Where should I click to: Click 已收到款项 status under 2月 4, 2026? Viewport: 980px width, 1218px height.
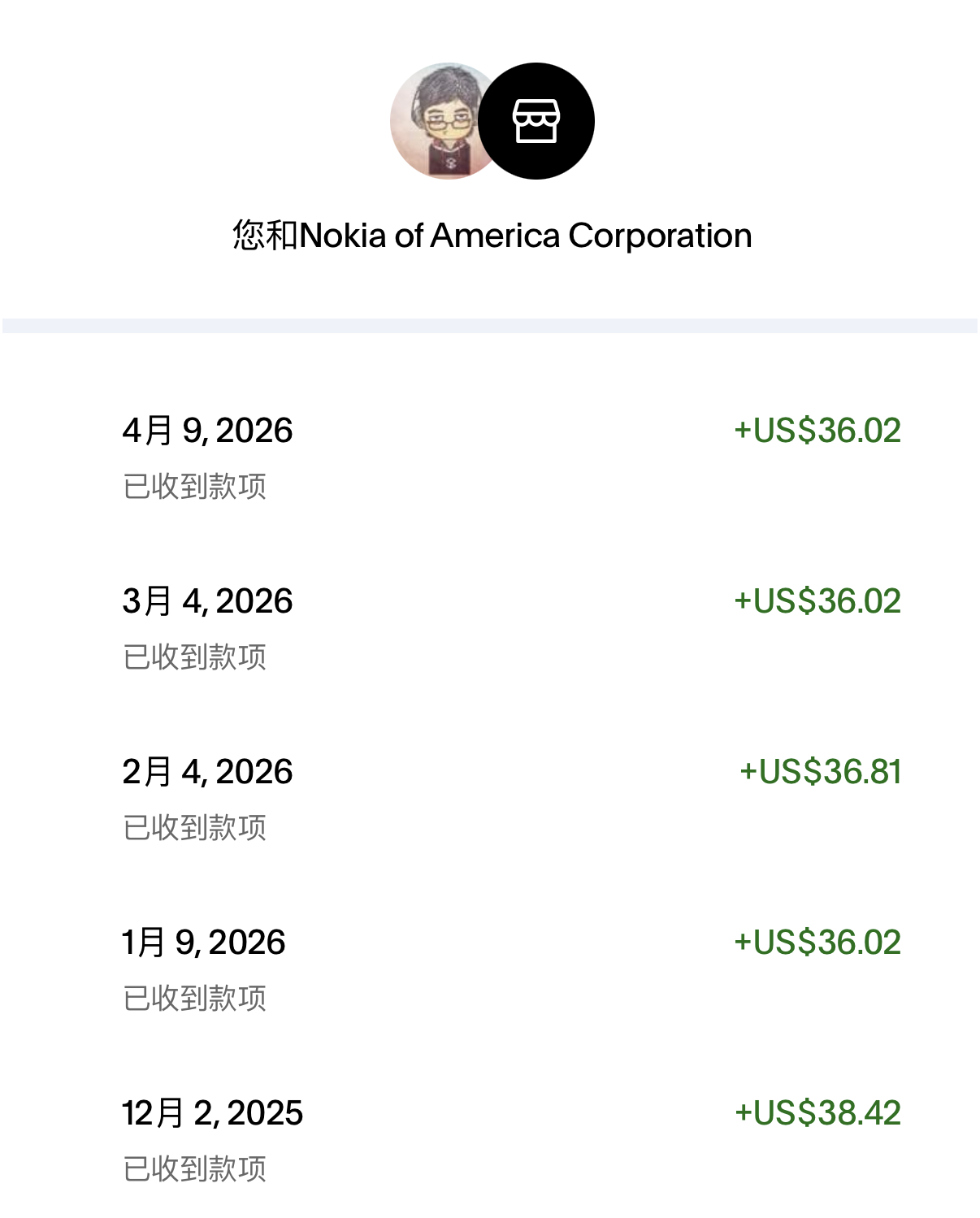(195, 828)
